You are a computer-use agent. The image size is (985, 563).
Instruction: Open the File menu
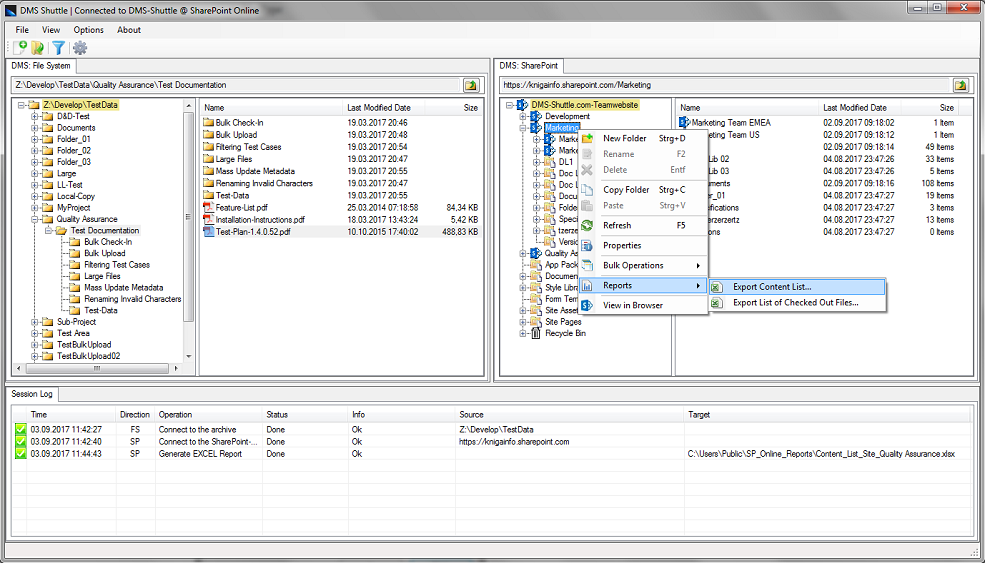point(22,30)
